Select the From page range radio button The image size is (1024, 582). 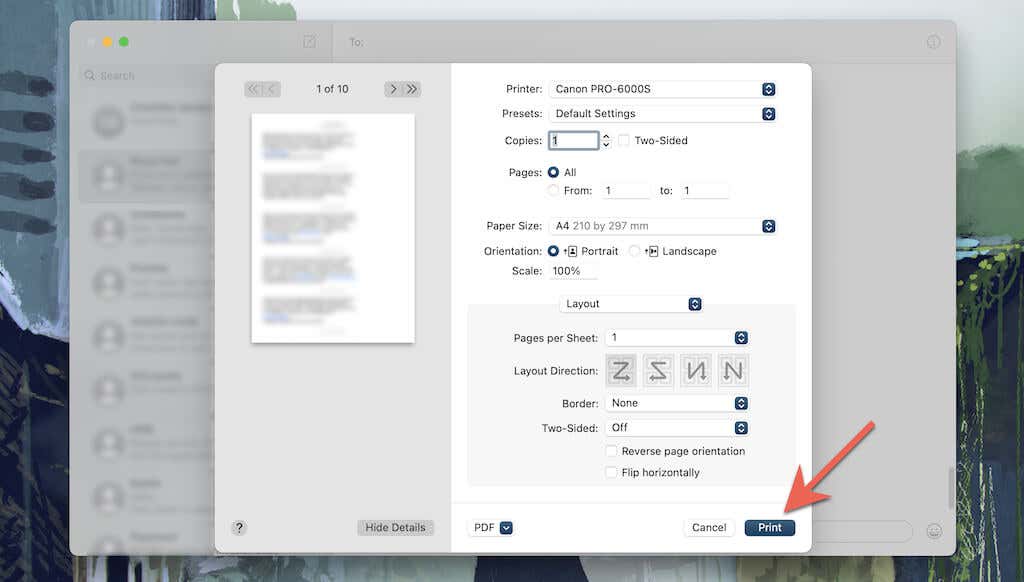[x=553, y=190]
